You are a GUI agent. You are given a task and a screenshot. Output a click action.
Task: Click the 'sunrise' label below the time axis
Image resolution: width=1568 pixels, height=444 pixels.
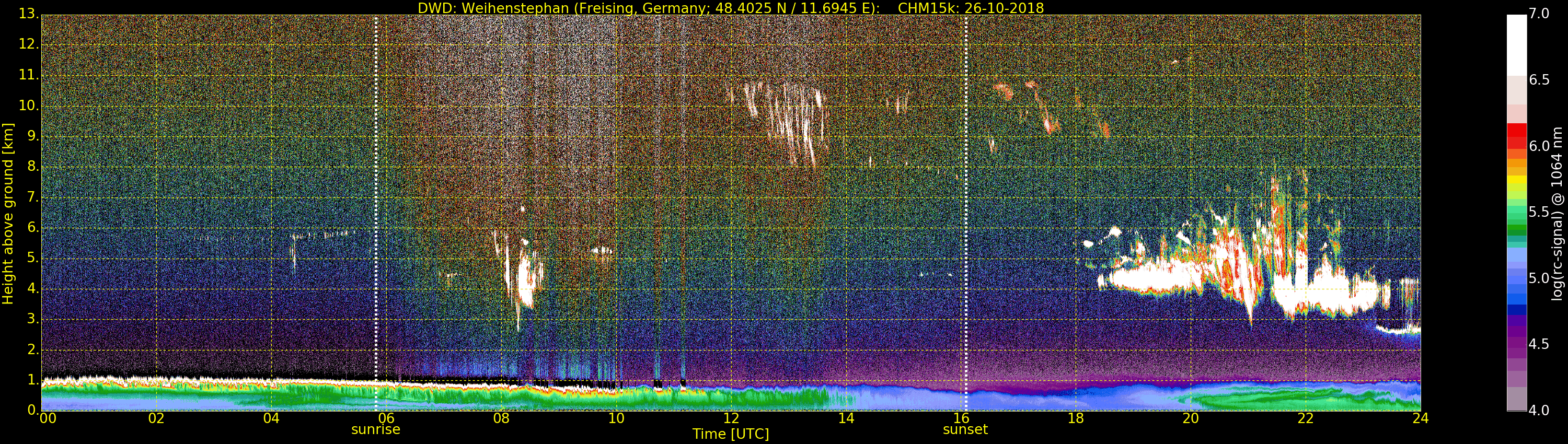(376, 429)
